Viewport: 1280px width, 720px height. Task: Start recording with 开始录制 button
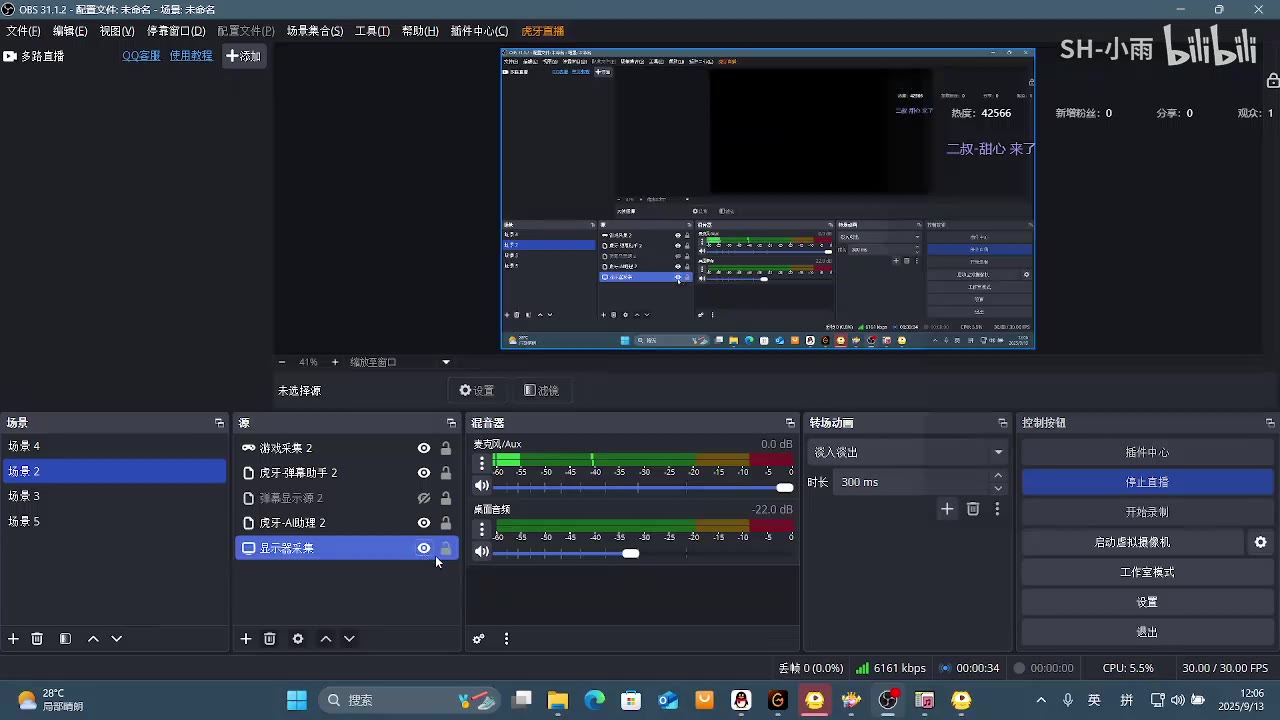(1146, 512)
